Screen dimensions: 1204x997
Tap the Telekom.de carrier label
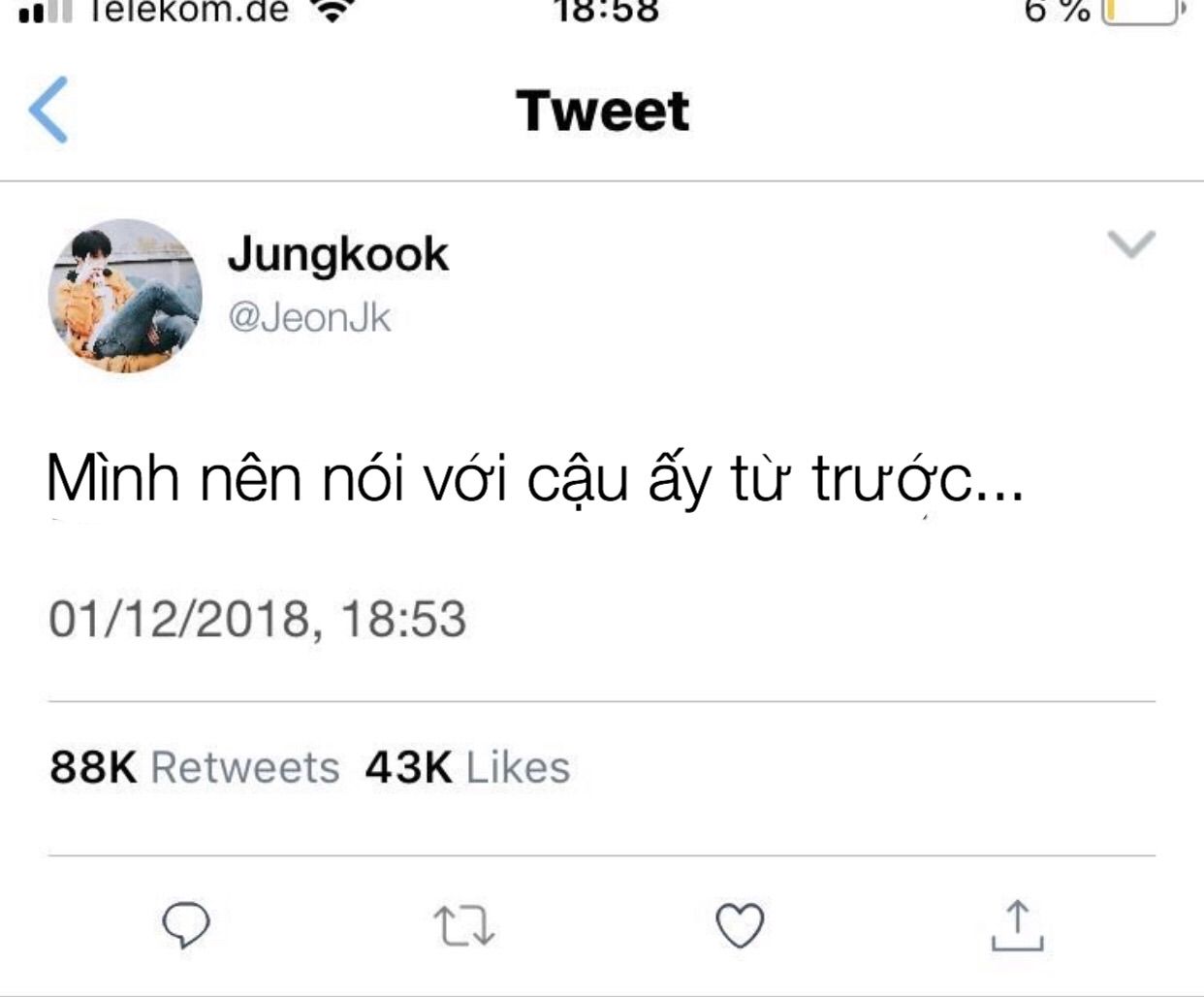pos(189,11)
